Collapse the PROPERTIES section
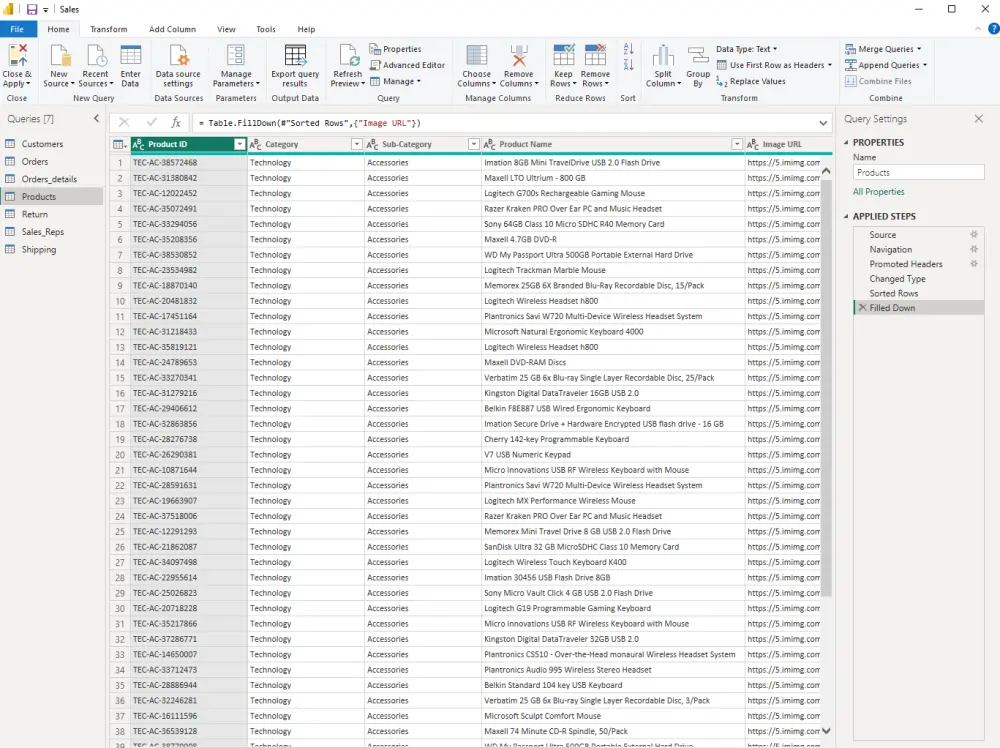The width and height of the screenshot is (1000, 748). pos(846,143)
